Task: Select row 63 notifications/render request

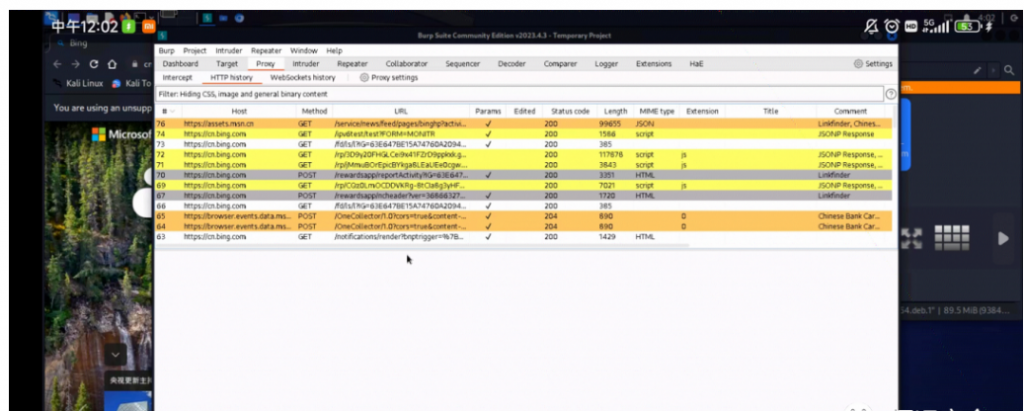Action: (x=523, y=237)
